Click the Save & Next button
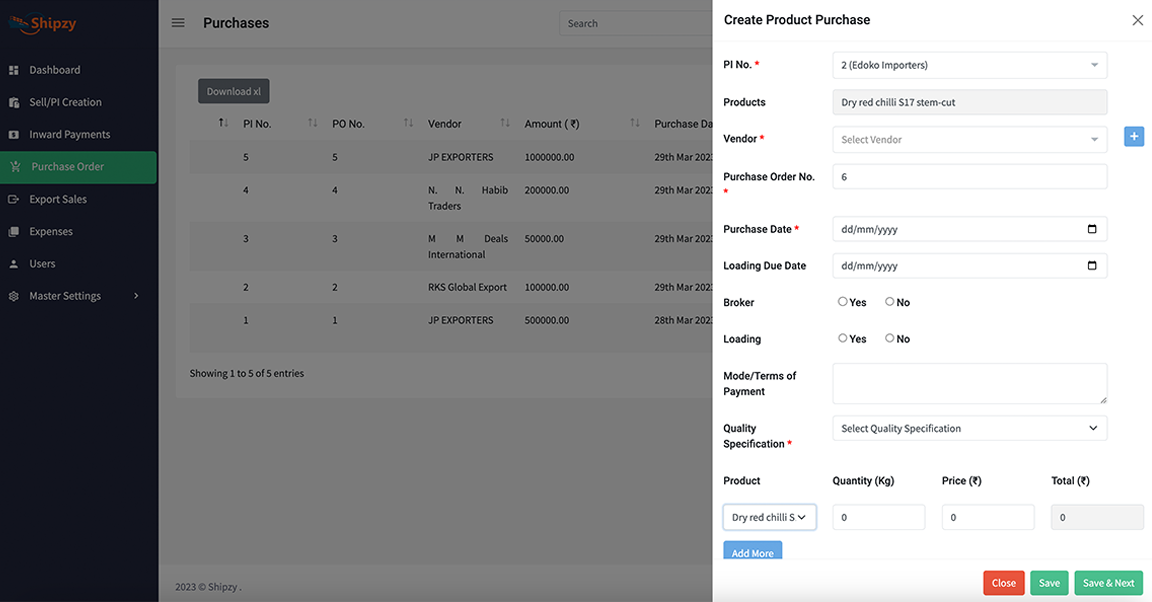The image size is (1152, 602). [1108, 583]
